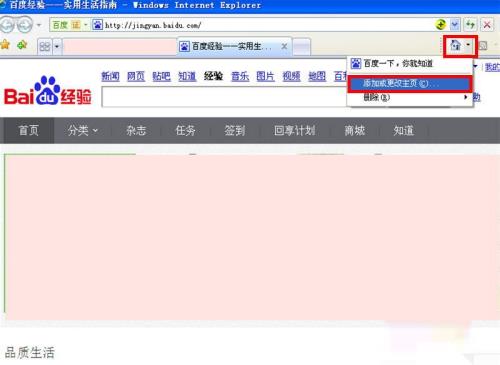
Task: Click the 网页 link
Action: coord(136,76)
